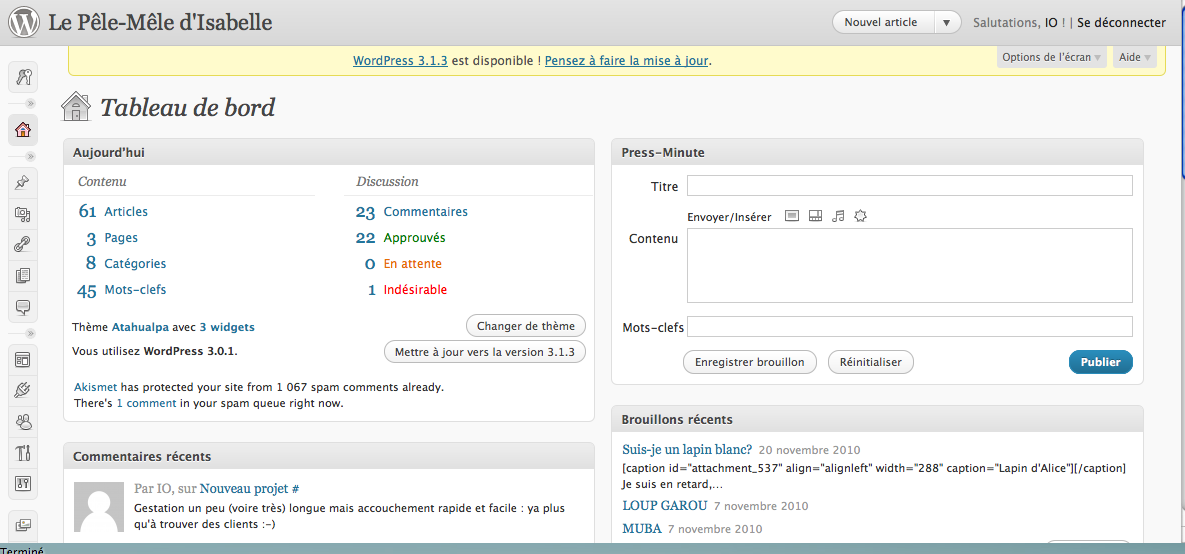This screenshot has width=1185, height=554.
Task: Open the Users icon in sidebar
Action: (23, 421)
